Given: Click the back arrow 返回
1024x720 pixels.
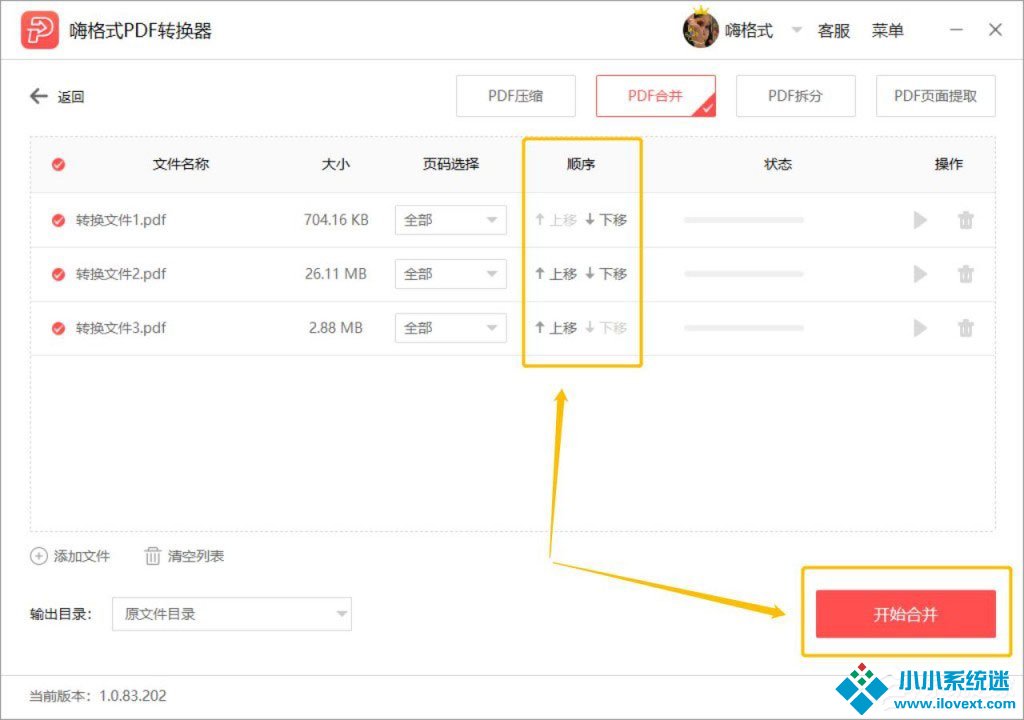Looking at the screenshot, I should tap(40, 97).
